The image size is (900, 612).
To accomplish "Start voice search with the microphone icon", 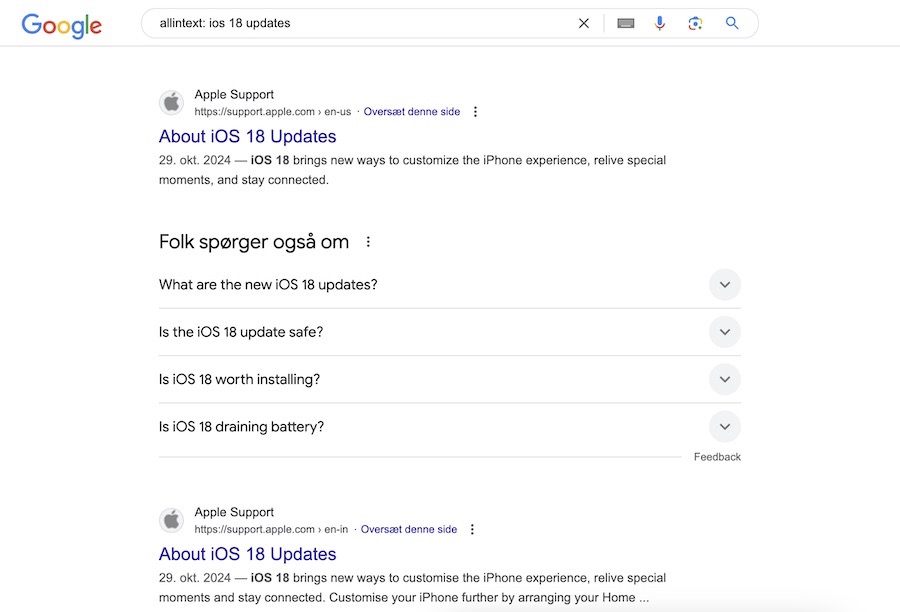I will 659,22.
